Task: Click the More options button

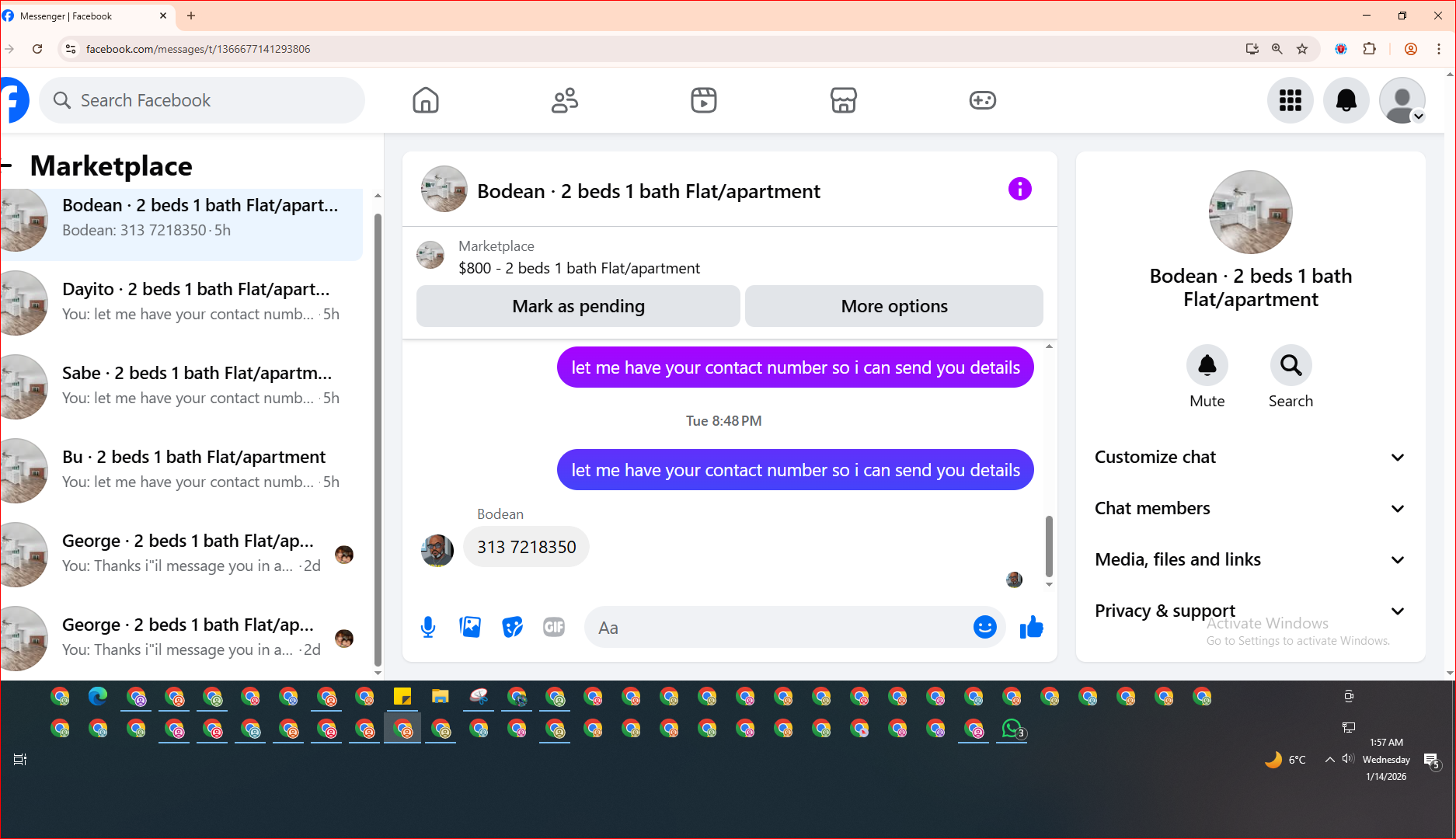Action: [x=894, y=306]
